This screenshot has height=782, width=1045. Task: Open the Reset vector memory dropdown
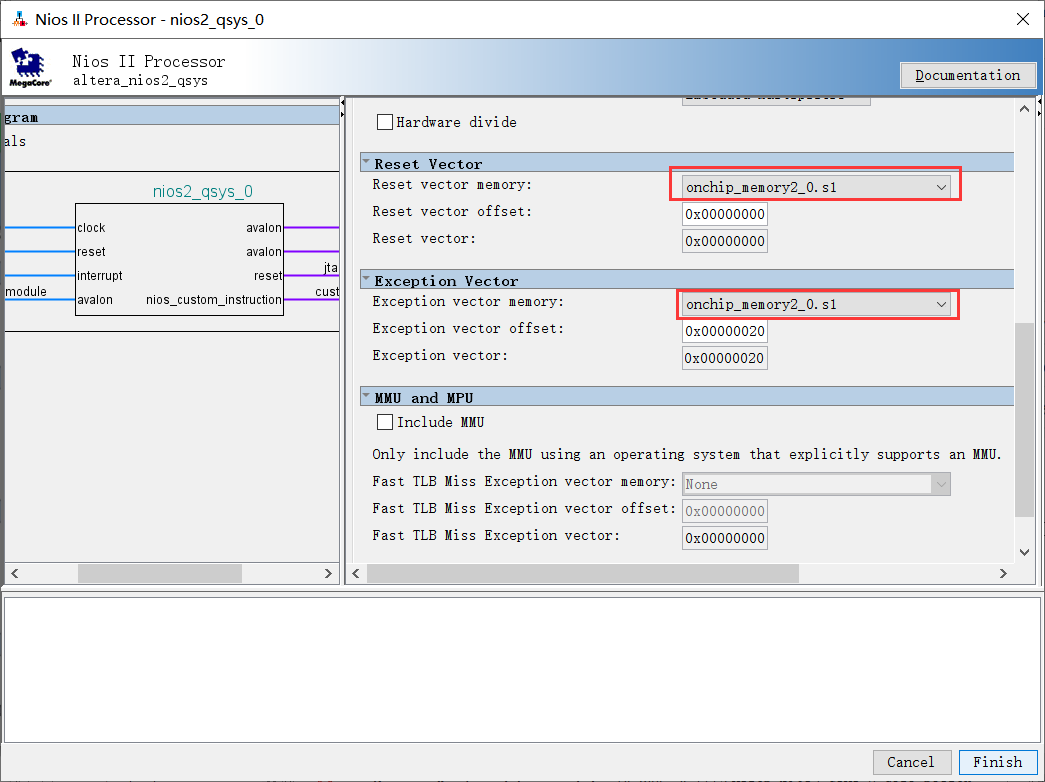(x=815, y=186)
